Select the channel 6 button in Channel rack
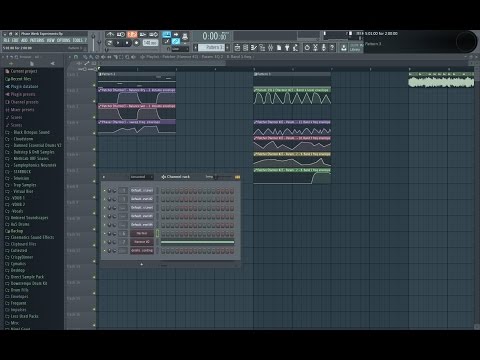The width and height of the screenshot is (480, 360). [142, 233]
